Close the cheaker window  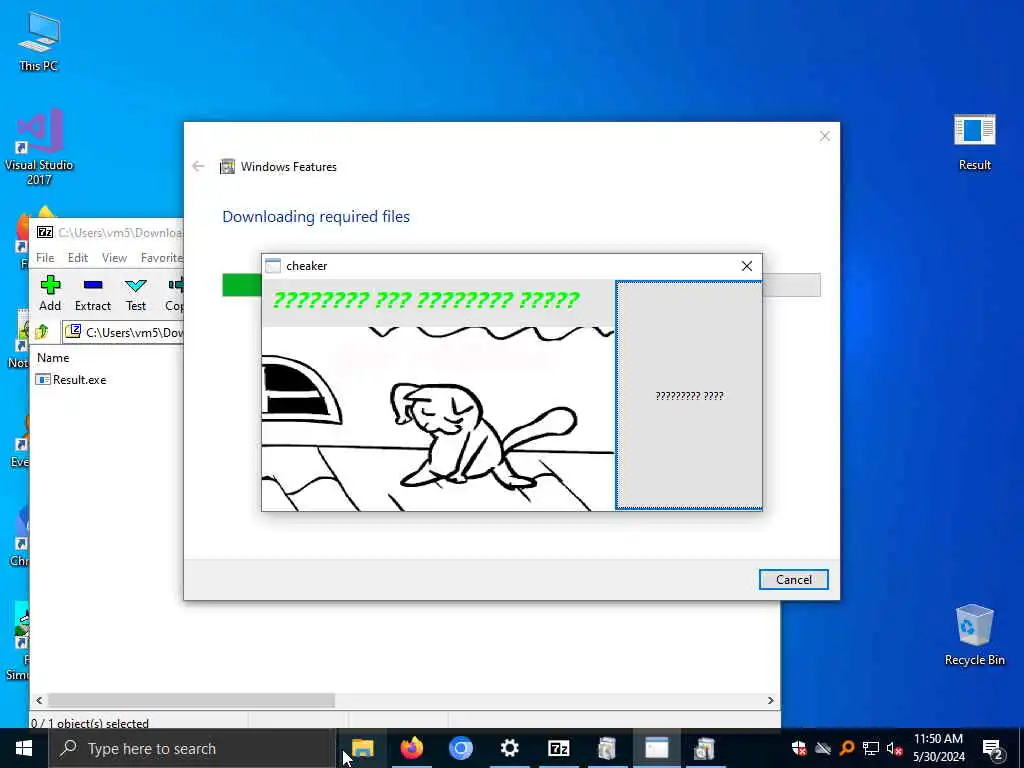tap(746, 266)
